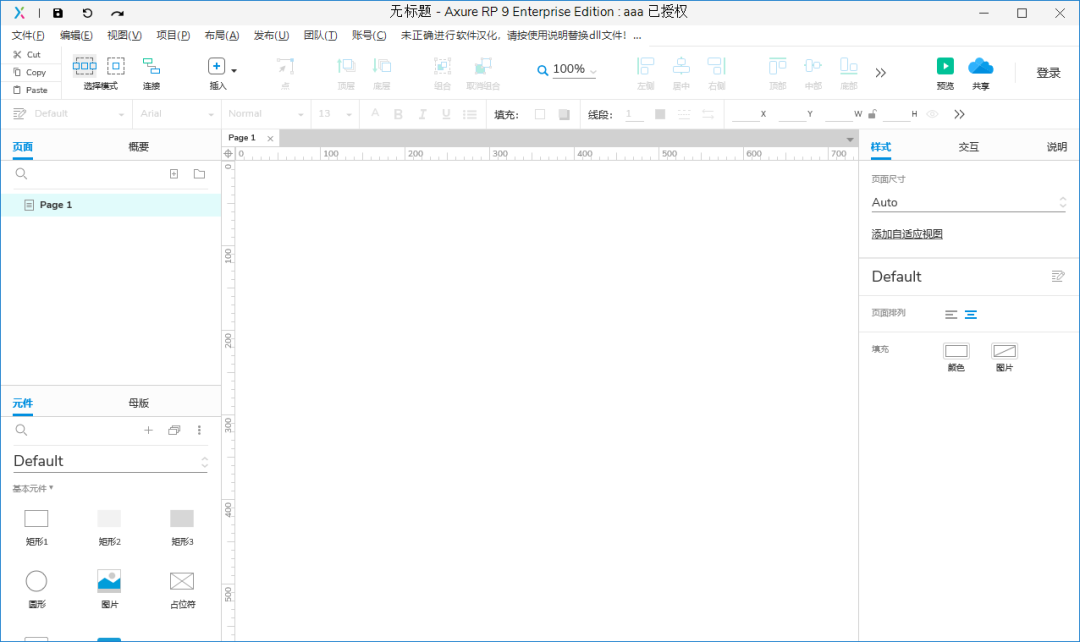Select the intersected selection mode icon

click(84, 66)
